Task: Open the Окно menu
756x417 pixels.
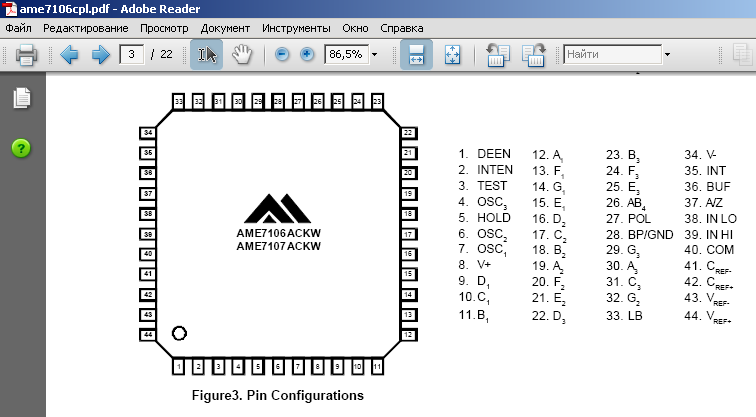Action: click(x=355, y=28)
